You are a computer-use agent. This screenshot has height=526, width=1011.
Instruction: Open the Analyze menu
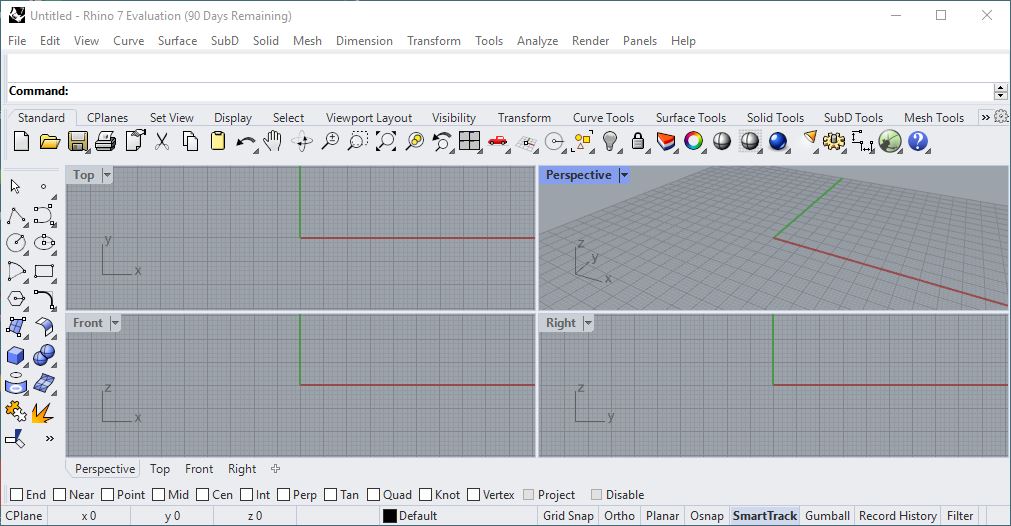tap(537, 41)
